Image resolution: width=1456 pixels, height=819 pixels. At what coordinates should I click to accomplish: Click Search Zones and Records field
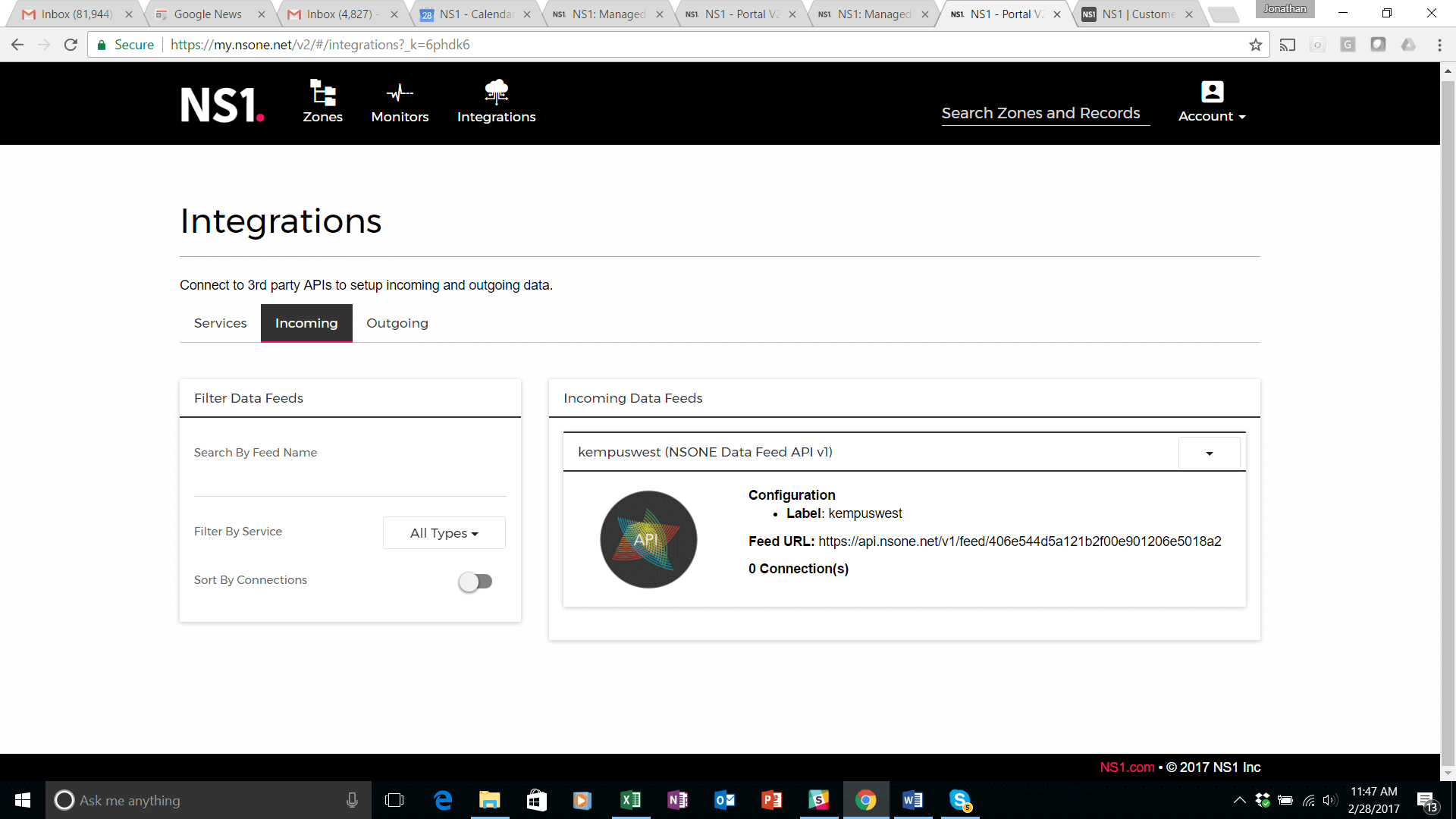pyautogui.click(x=1044, y=114)
